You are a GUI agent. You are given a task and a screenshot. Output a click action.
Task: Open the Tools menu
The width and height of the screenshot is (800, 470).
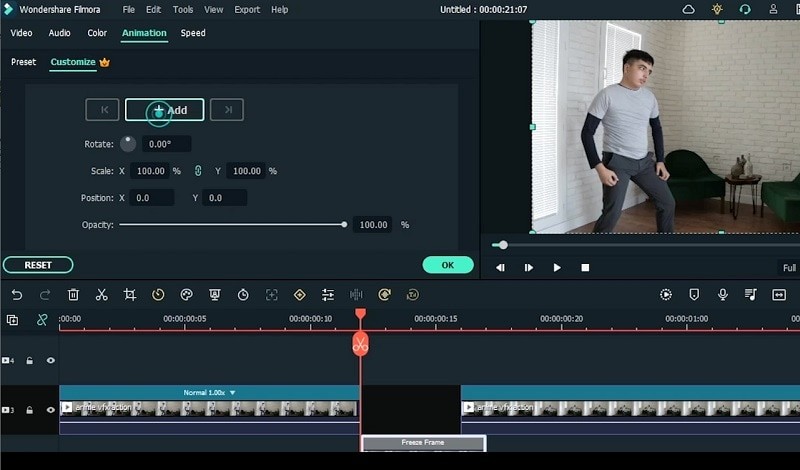click(x=183, y=9)
